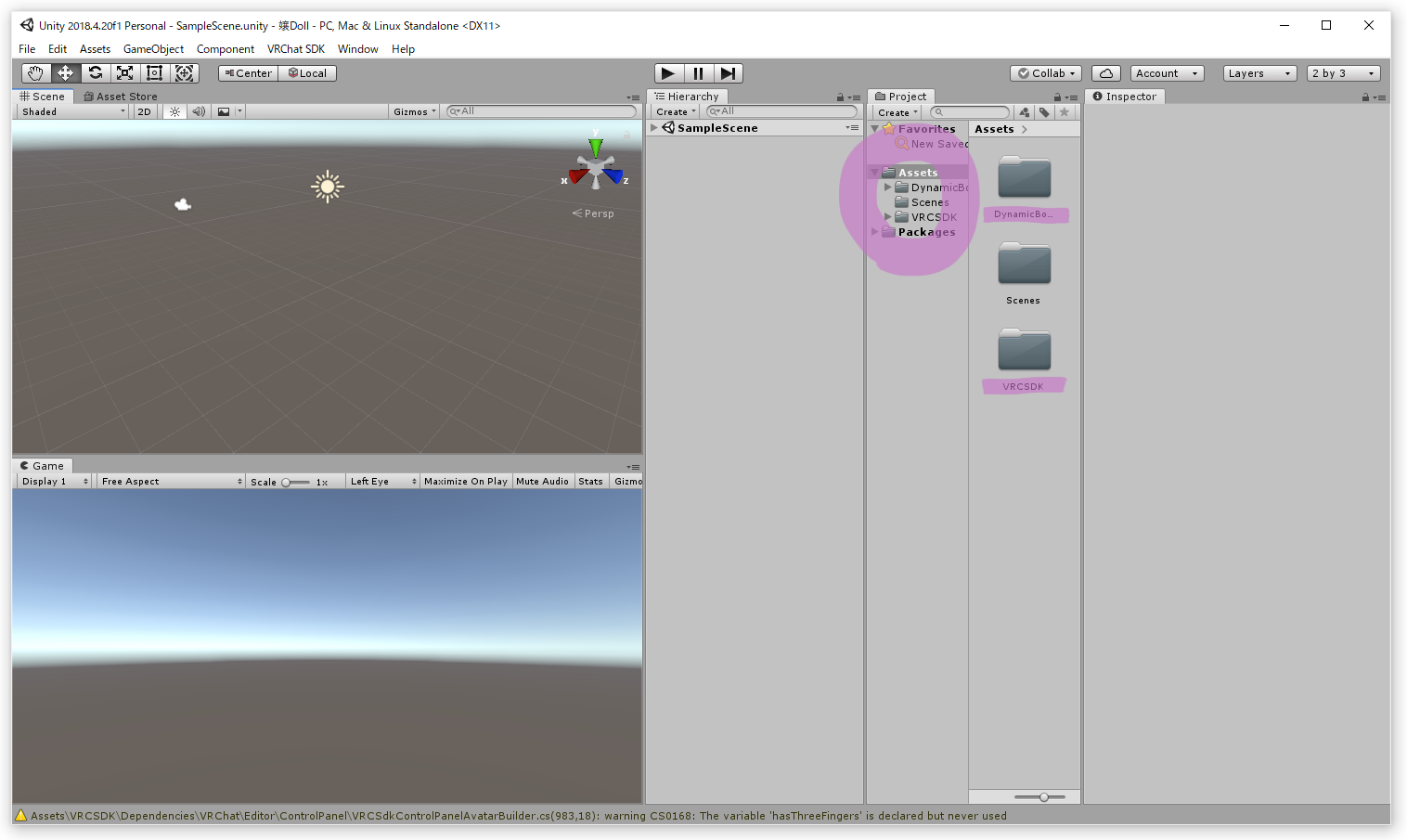Open the Inspector panel options menu icon

[x=1379, y=97]
